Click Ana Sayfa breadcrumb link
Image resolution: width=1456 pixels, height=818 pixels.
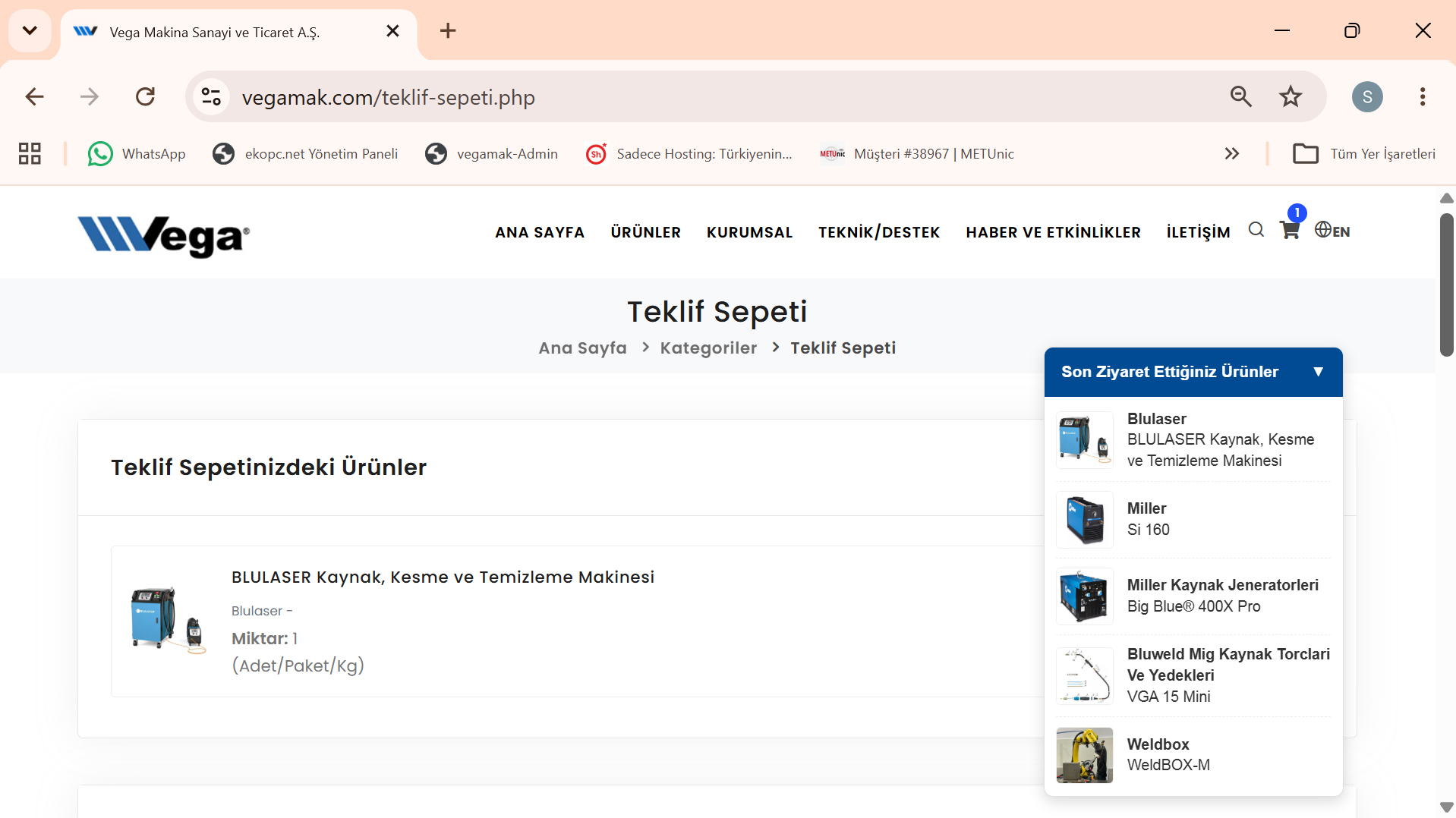(x=583, y=348)
